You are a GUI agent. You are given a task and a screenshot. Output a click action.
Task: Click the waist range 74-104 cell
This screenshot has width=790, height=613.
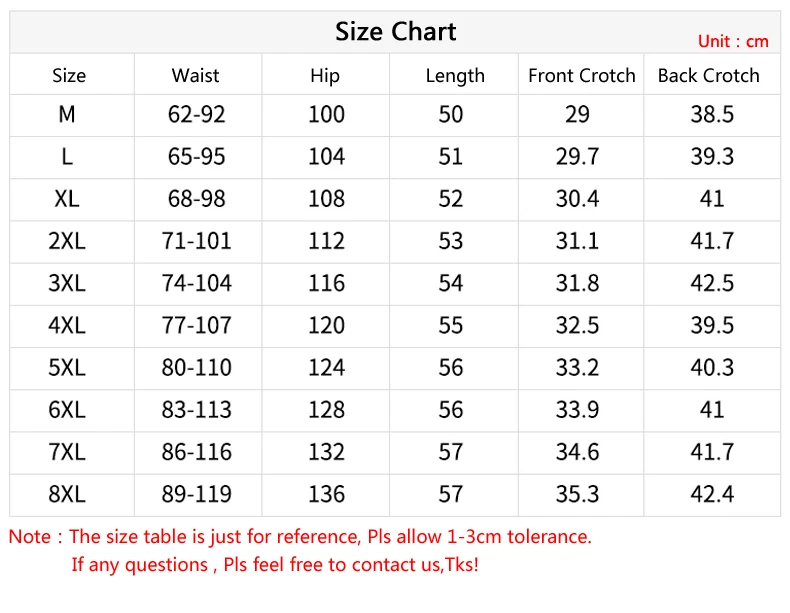pyautogui.click(x=196, y=284)
